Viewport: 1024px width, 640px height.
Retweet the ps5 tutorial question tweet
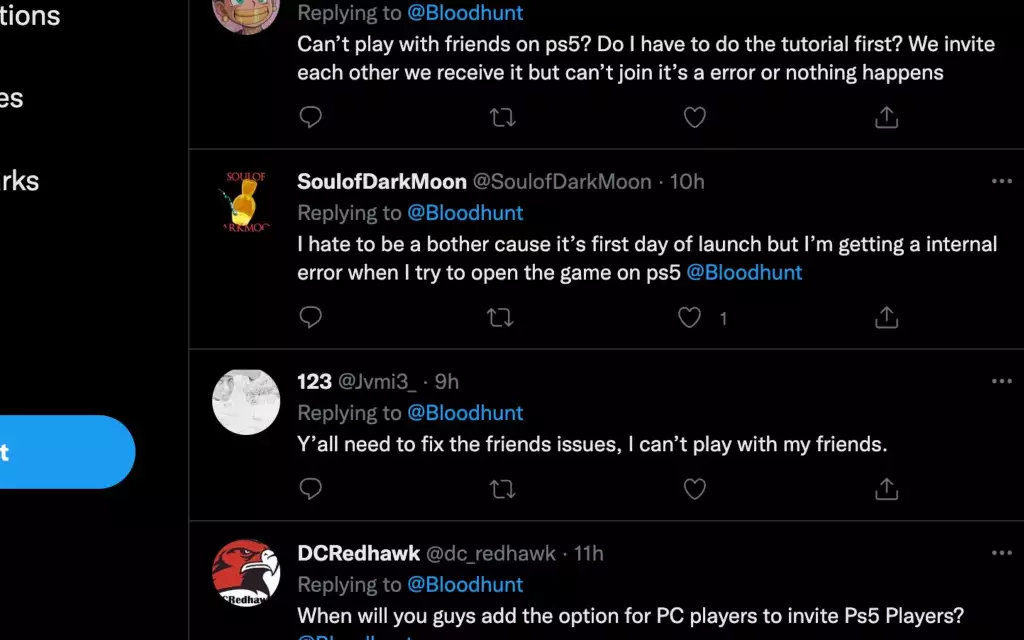(501, 117)
